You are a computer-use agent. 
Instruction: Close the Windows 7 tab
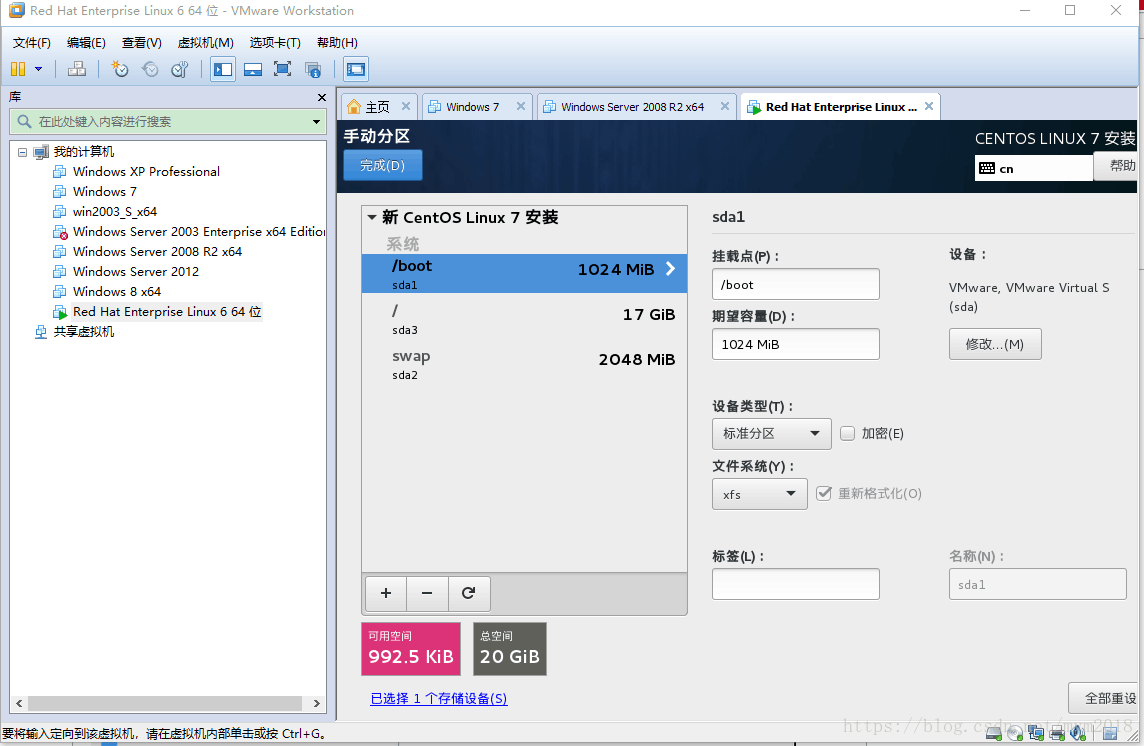click(520, 106)
